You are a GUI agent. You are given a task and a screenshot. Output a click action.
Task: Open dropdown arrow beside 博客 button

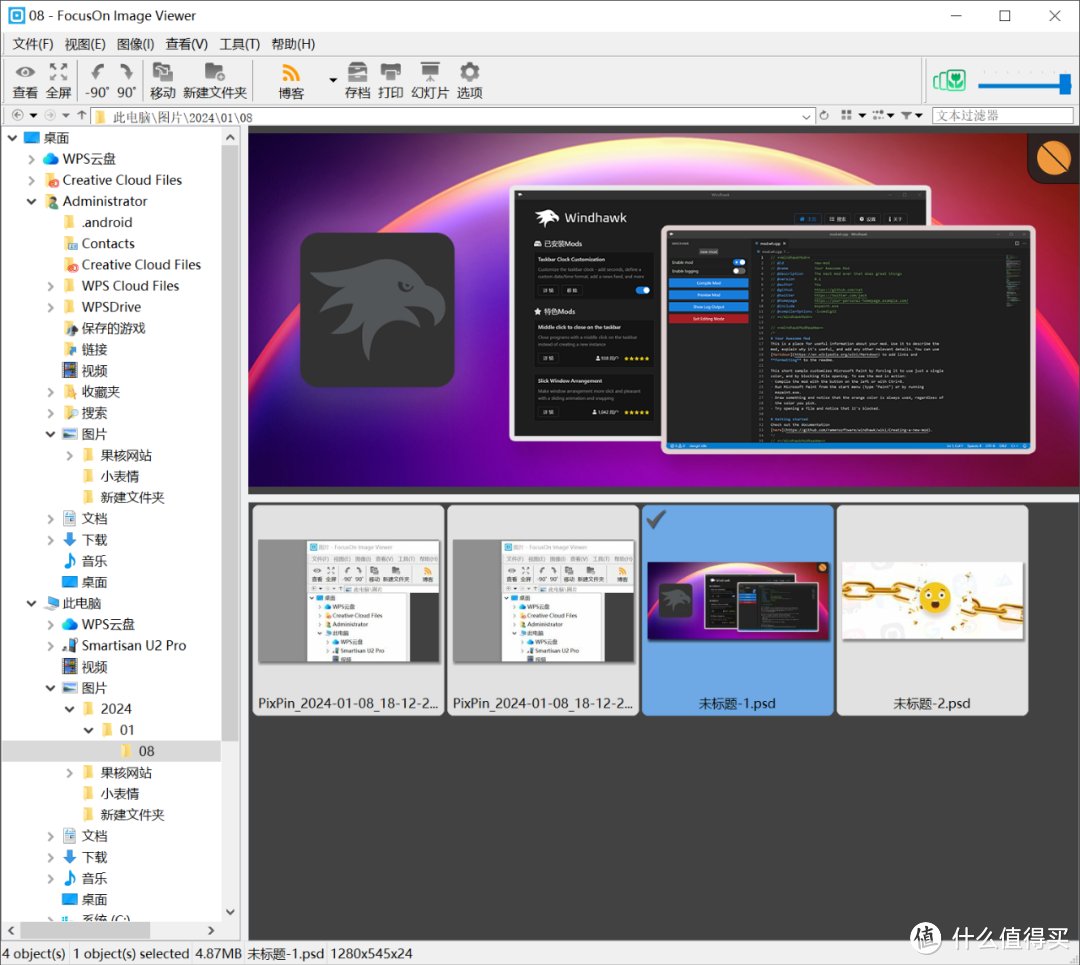[x=333, y=80]
